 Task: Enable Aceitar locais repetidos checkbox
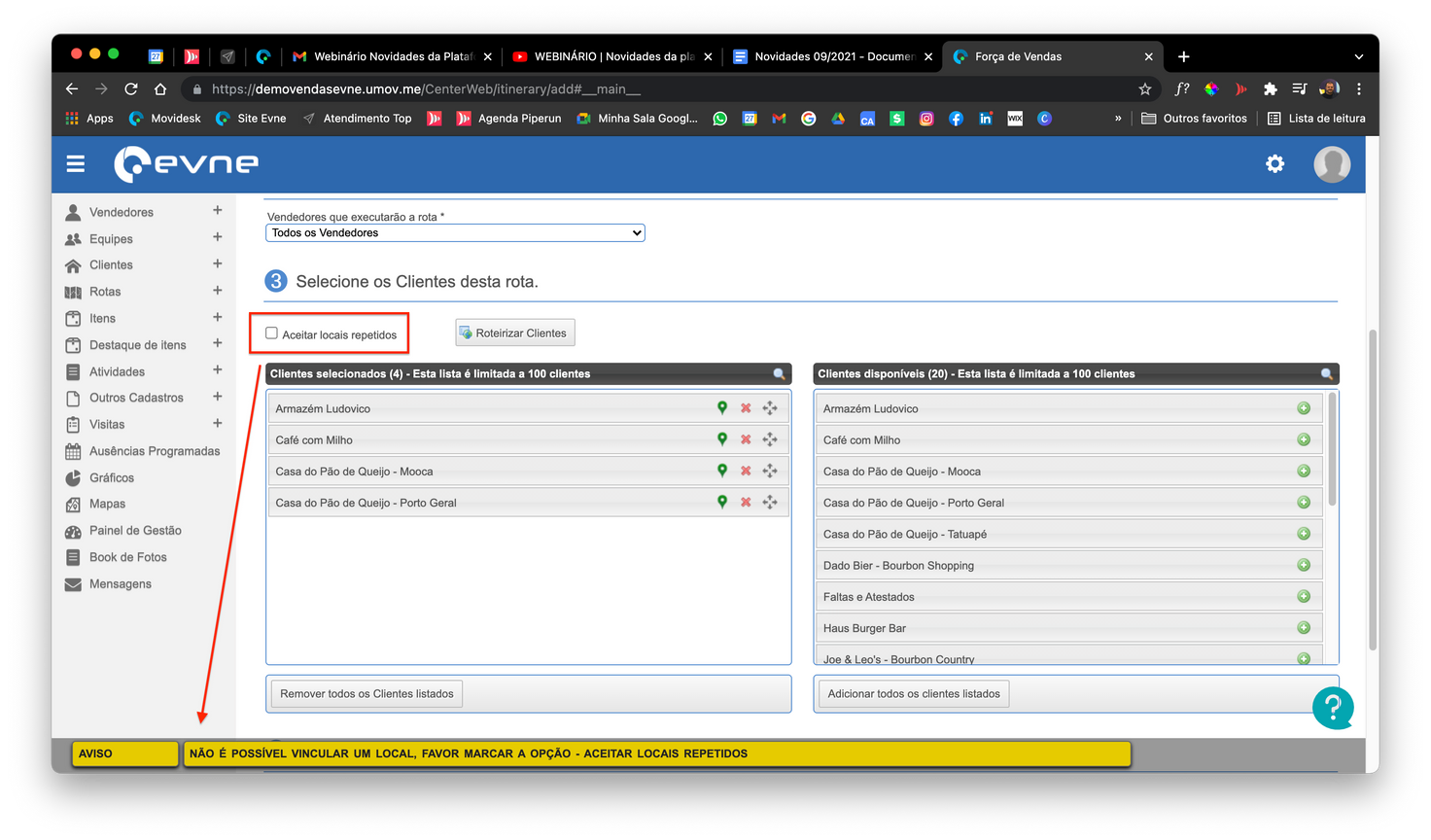coord(272,333)
